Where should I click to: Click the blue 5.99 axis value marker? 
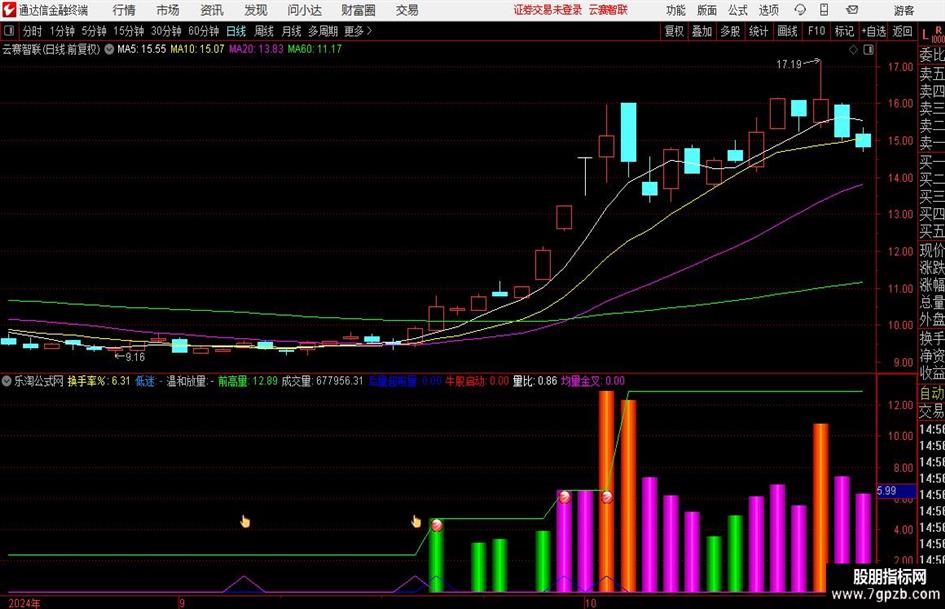click(x=895, y=491)
